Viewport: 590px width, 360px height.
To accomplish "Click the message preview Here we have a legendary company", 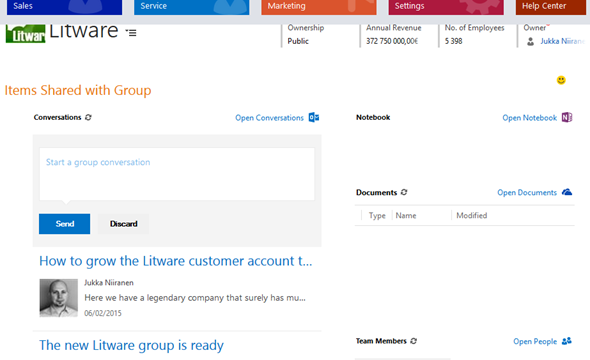I will 195,298.
